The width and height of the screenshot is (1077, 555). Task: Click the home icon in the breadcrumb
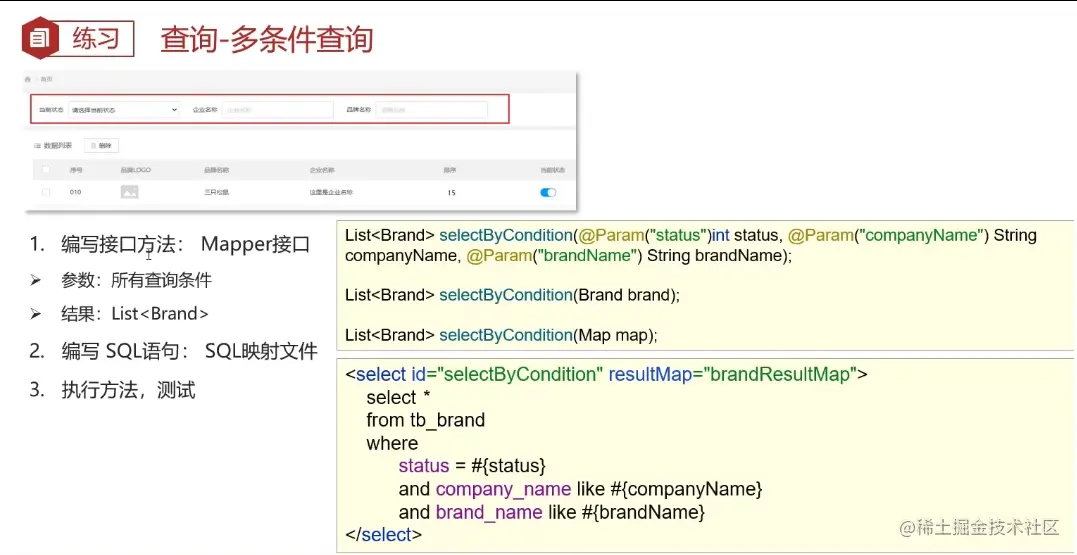point(27,80)
